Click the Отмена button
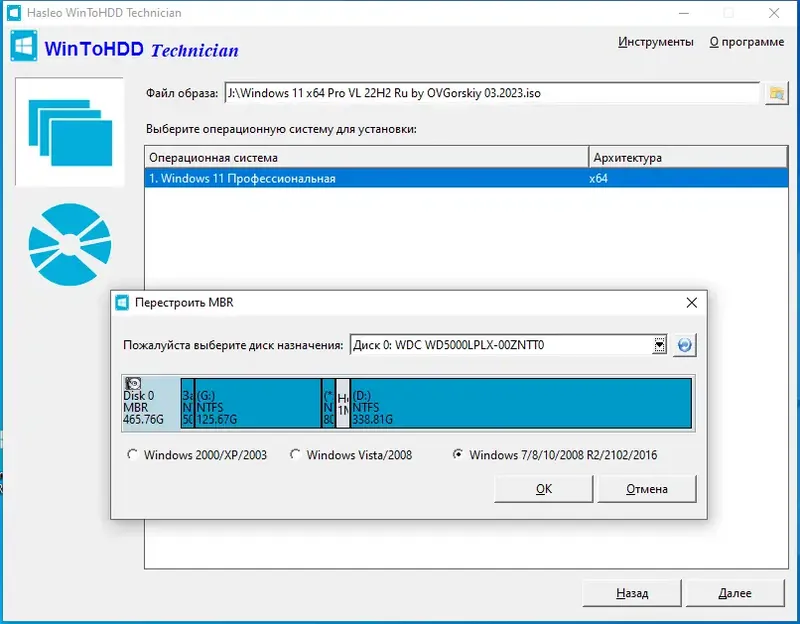800x624 pixels. (x=646, y=489)
